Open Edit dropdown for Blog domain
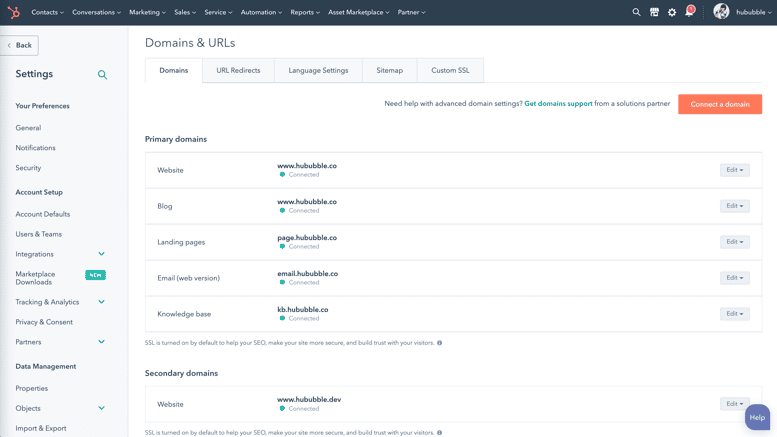This screenshot has width=777, height=437. coord(734,206)
